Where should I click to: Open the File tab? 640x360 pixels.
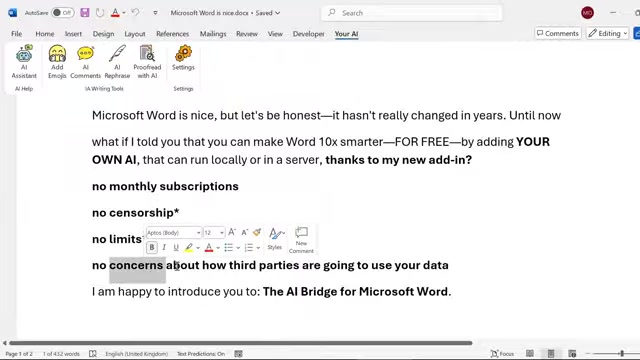pyautogui.click(x=17, y=34)
